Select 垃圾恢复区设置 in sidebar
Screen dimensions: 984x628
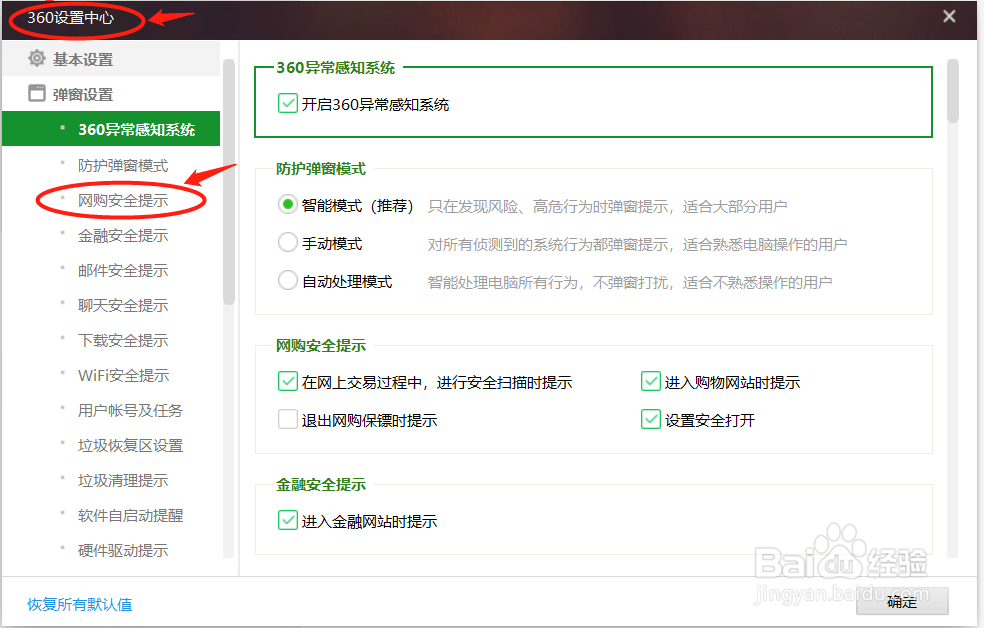pos(131,446)
